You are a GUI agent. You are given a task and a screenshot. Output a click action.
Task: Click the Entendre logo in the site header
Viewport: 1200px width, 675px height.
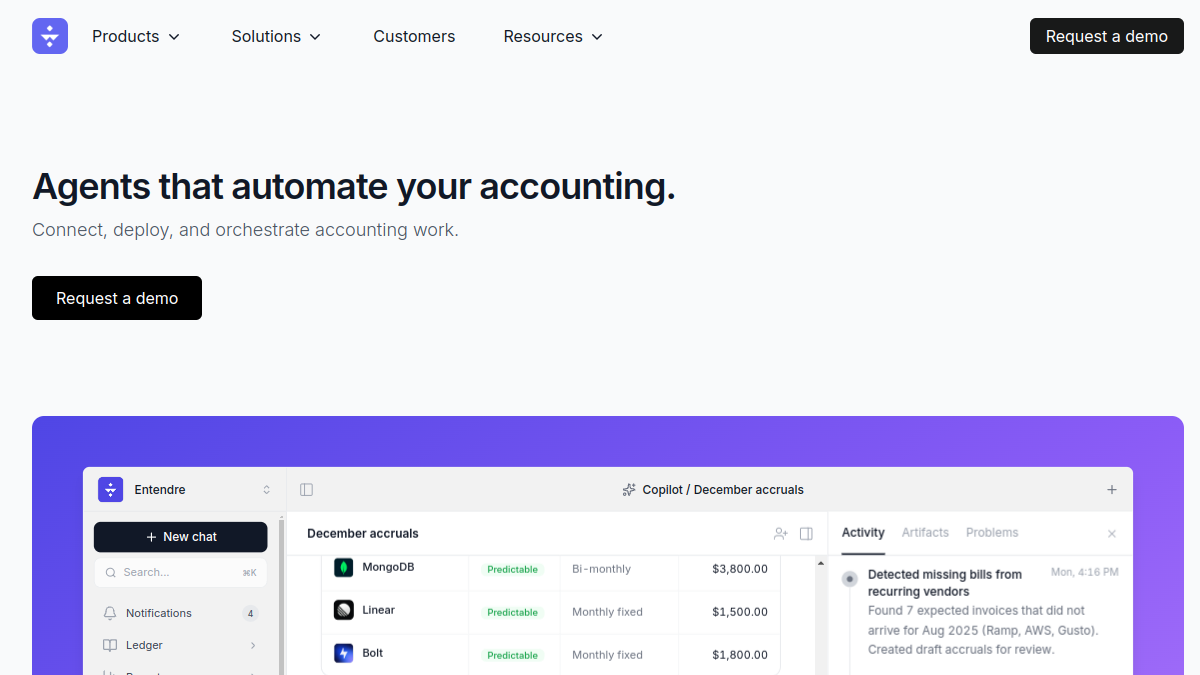[x=50, y=36]
